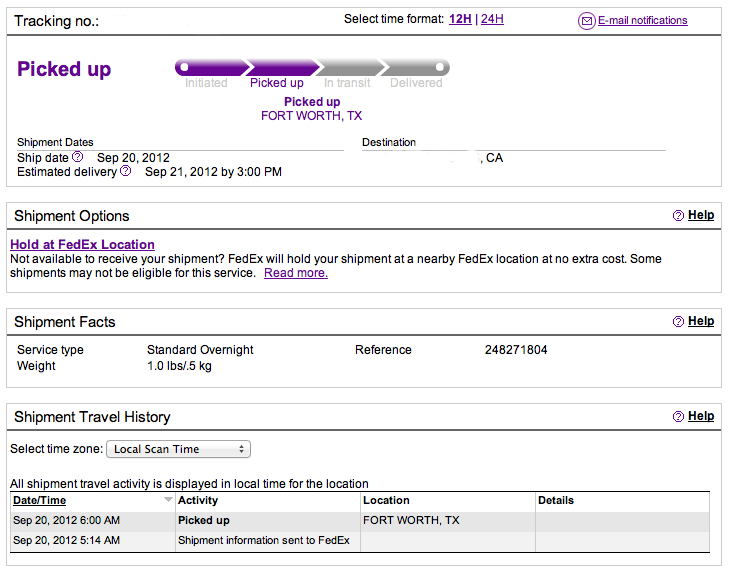Select the reference number 248271804
The image size is (729, 574).
pos(516,350)
